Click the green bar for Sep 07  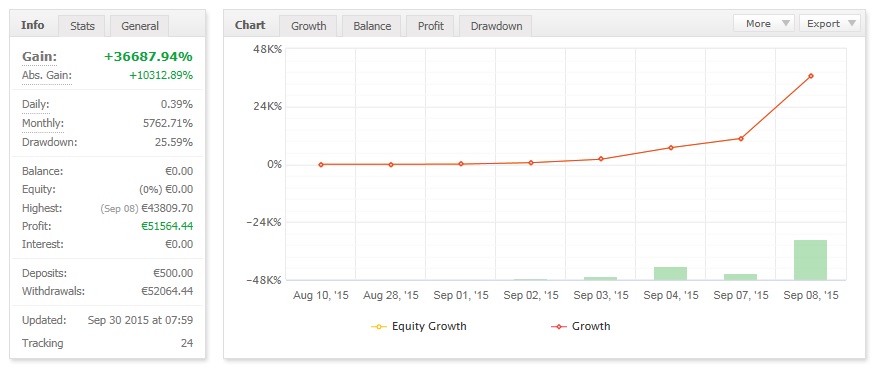coord(741,277)
